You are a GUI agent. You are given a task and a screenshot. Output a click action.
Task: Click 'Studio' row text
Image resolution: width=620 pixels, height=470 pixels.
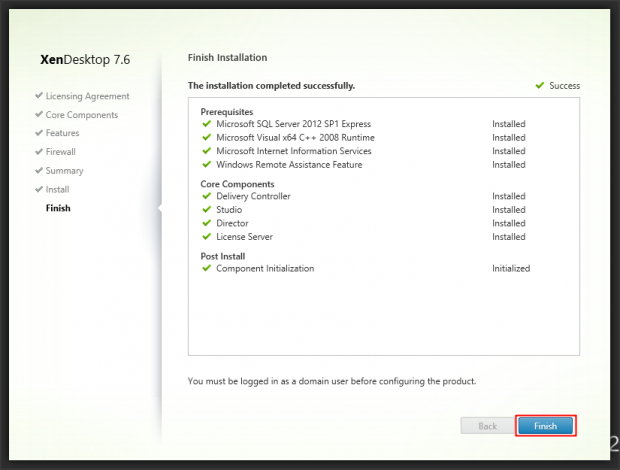coord(229,210)
